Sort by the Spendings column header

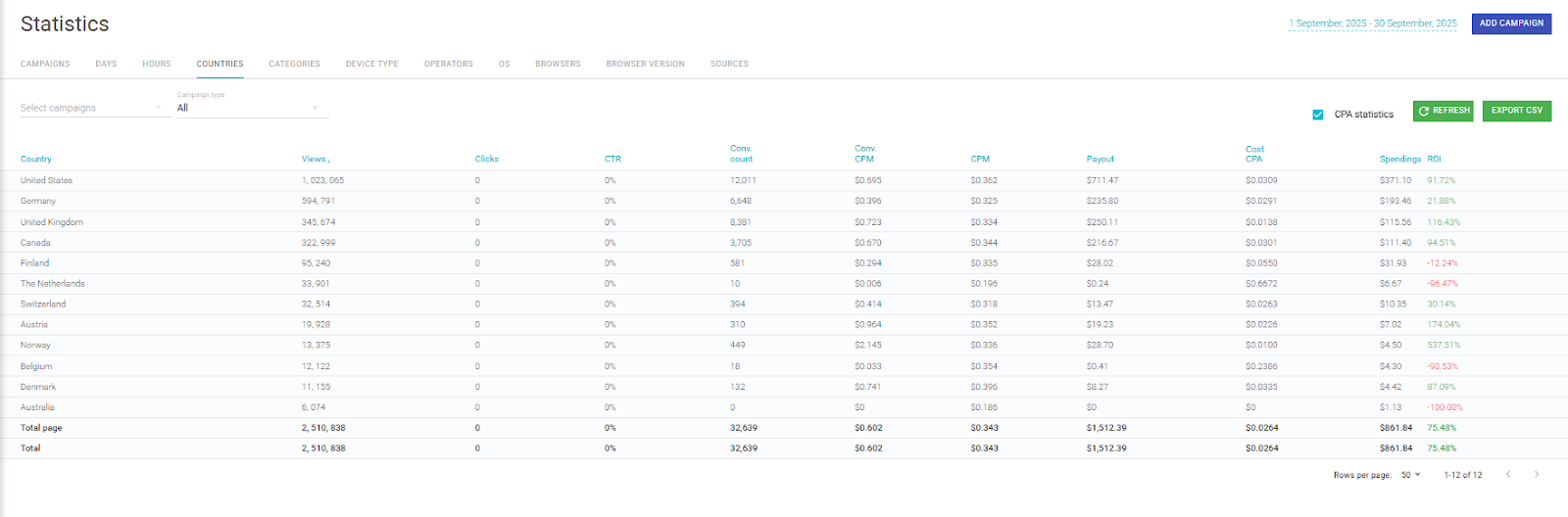tap(1399, 159)
